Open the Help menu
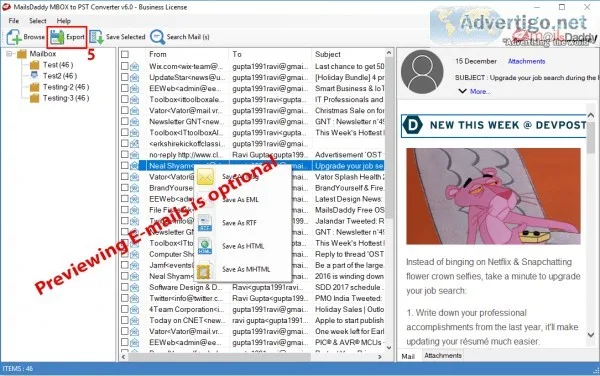The width and height of the screenshot is (600, 376). click(64, 21)
